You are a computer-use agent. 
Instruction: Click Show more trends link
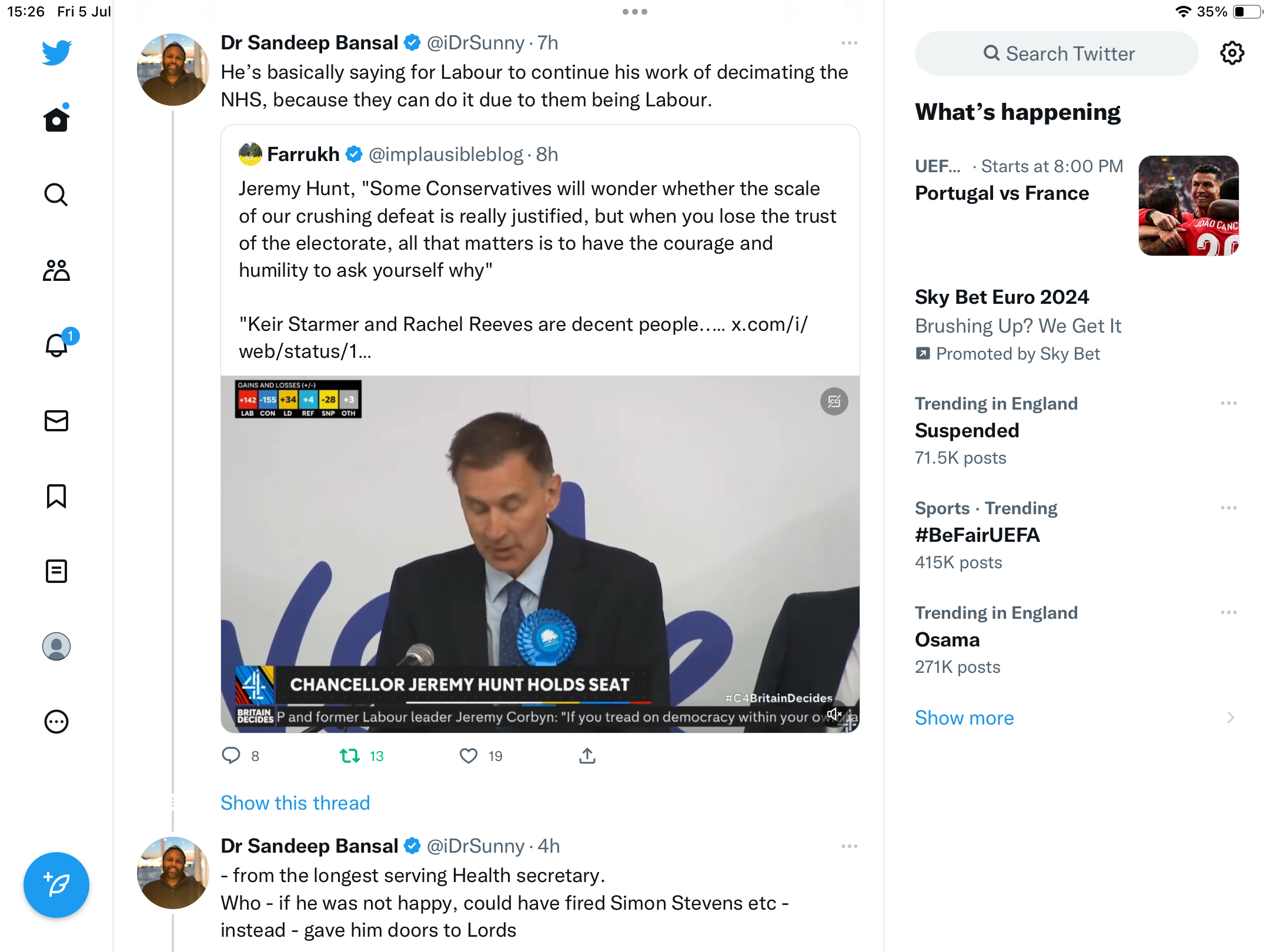(x=964, y=718)
